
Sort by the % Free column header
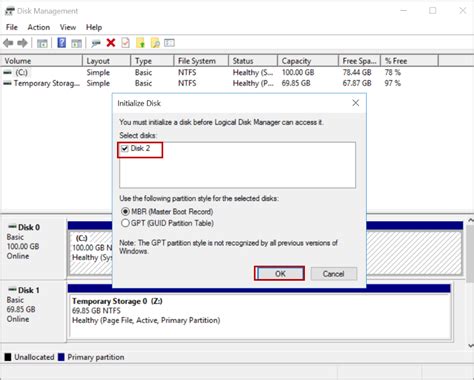click(409, 61)
